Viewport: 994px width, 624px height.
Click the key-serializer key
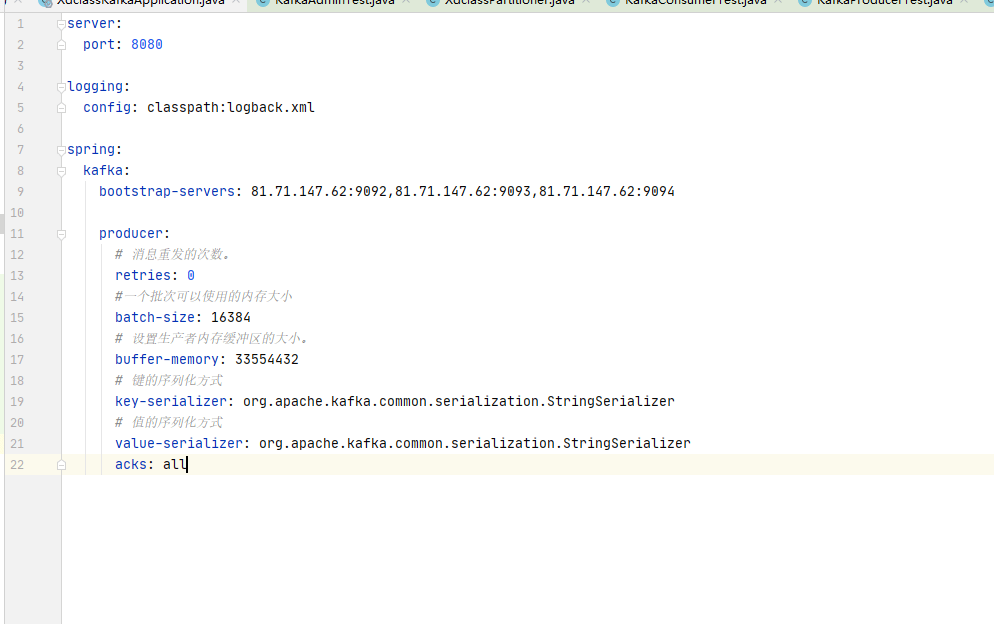(x=171, y=401)
